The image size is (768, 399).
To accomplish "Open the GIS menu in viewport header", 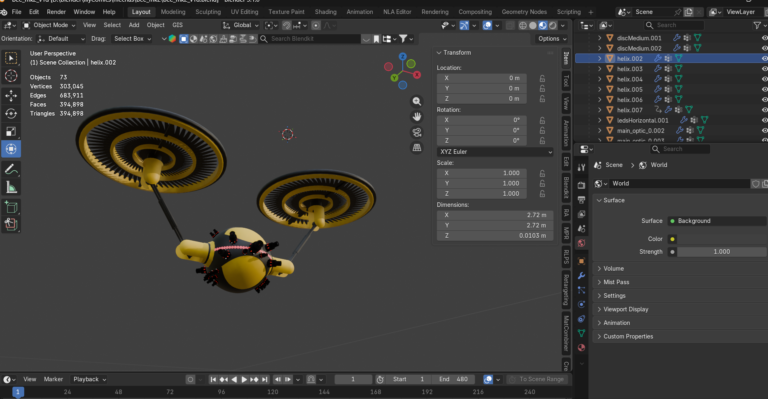I will 177,25.
